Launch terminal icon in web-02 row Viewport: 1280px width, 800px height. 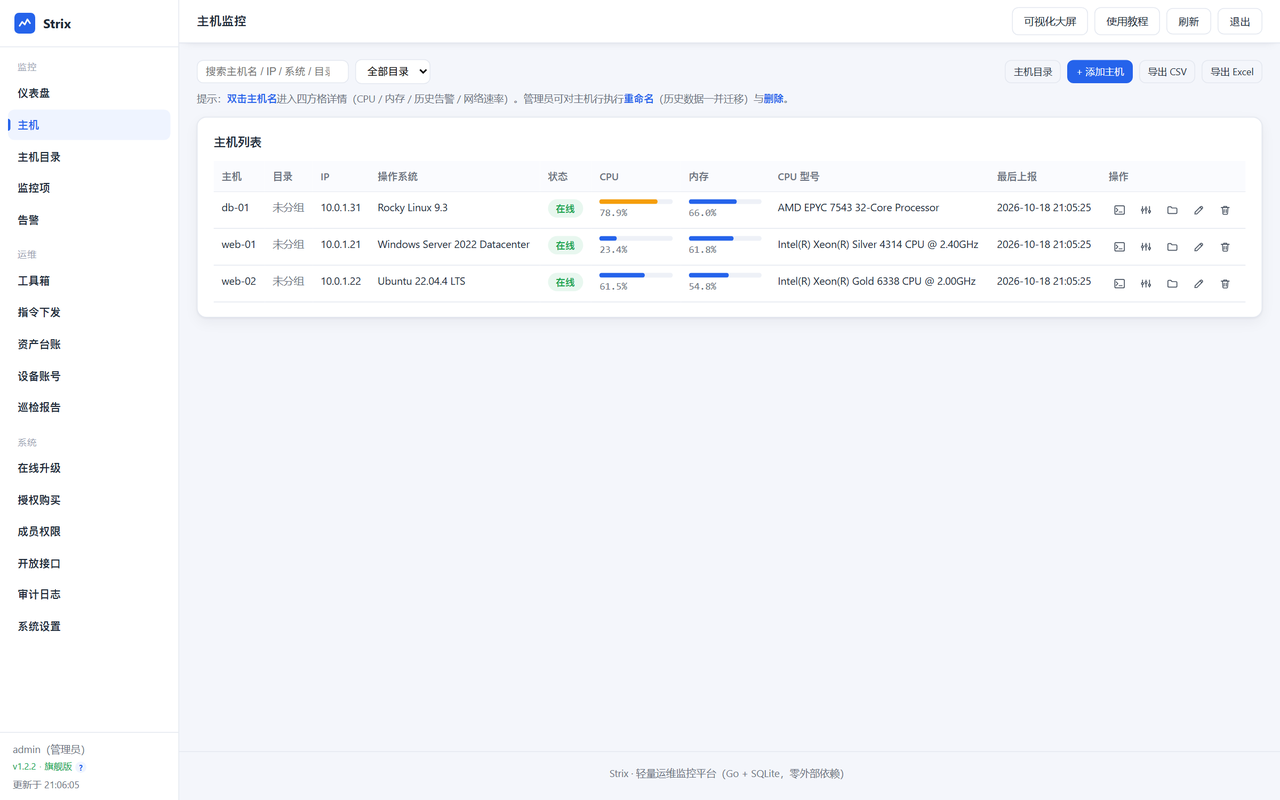click(x=1119, y=284)
